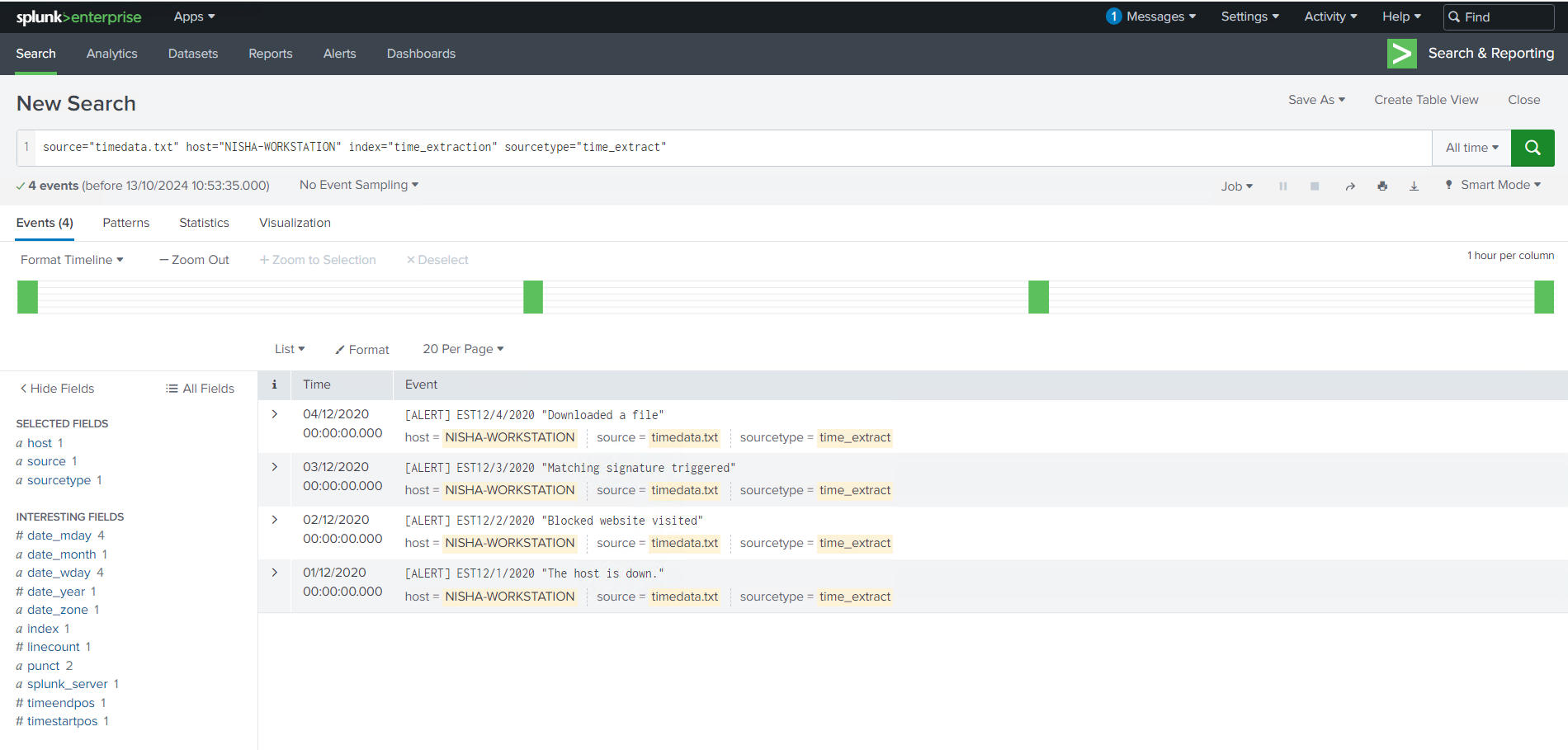Screen dimensions: 1568x750
Task: Click the splunk>enterprise logo
Action: coord(78,17)
